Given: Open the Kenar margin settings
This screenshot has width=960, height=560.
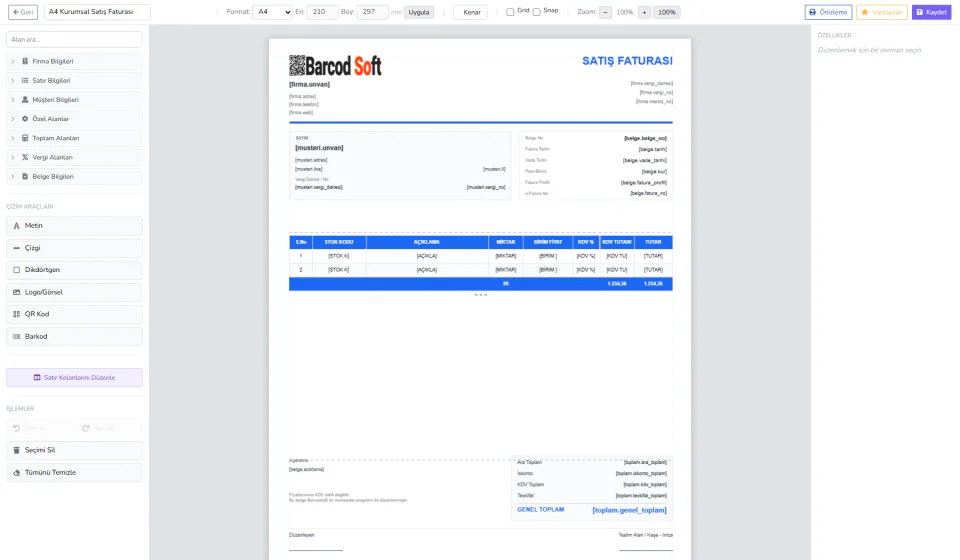Looking at the screenshot, I should point(471,12).
